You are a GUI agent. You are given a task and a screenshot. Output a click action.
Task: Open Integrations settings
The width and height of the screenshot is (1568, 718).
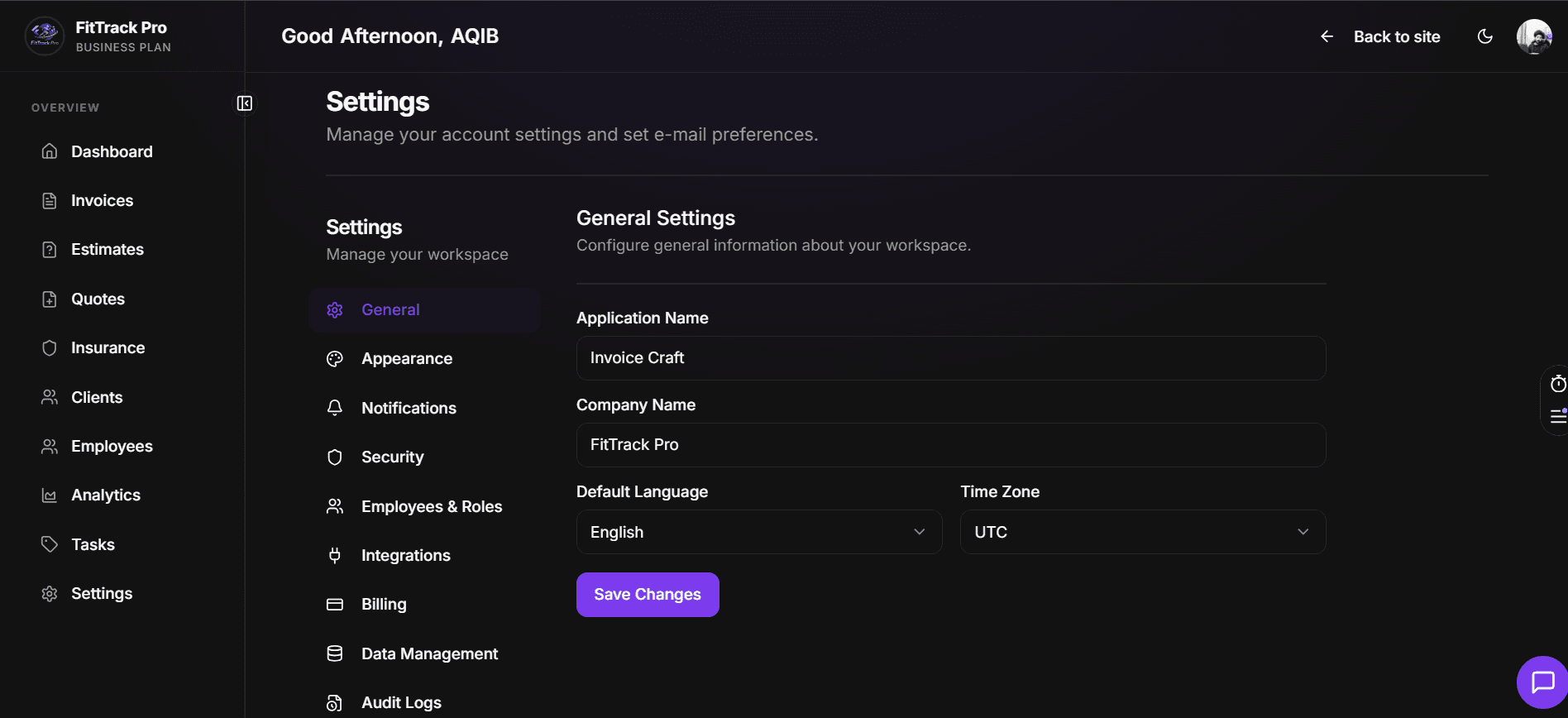click(x=425, y=555)
